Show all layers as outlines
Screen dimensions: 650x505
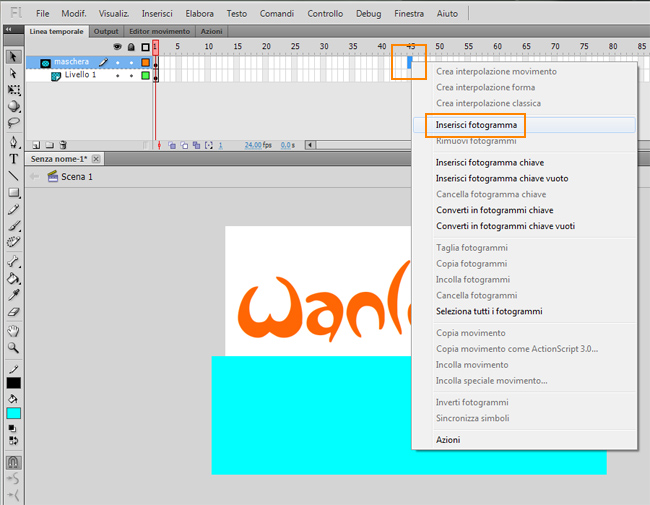tap(145, 47)
